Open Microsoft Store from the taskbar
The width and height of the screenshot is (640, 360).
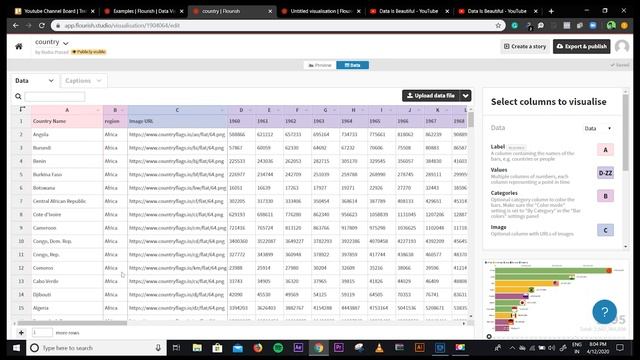click(217, 348)
